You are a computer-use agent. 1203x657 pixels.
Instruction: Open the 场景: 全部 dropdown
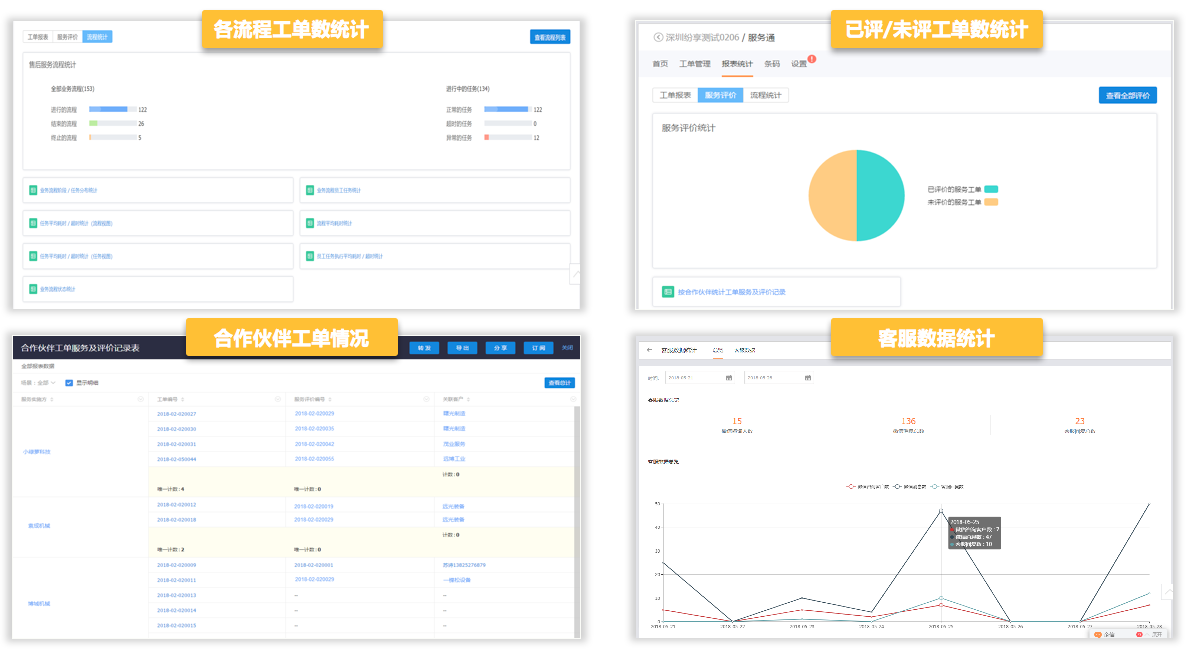point(38,383)
